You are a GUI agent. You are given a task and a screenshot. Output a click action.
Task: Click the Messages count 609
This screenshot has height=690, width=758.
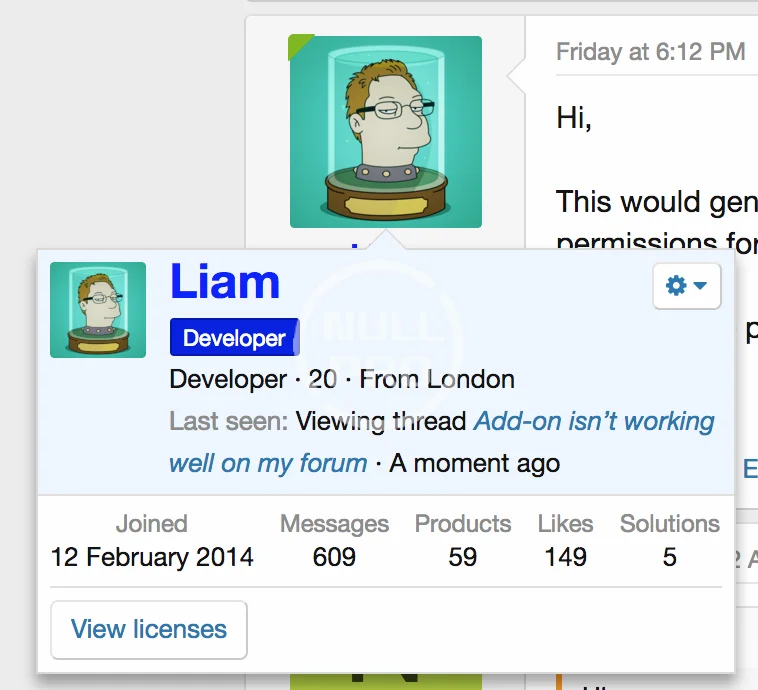334,557
